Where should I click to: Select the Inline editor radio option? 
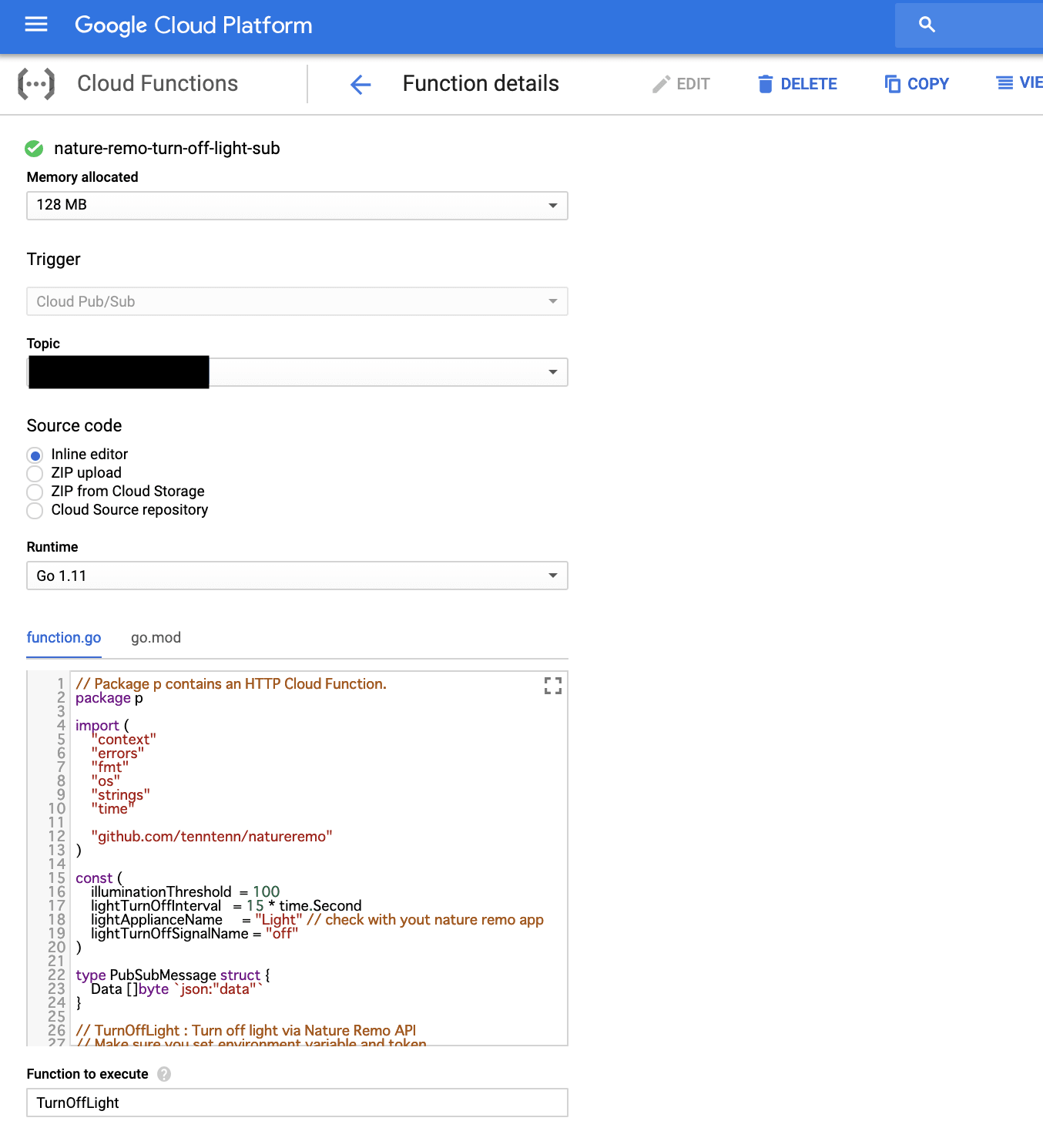pos(35,455)
